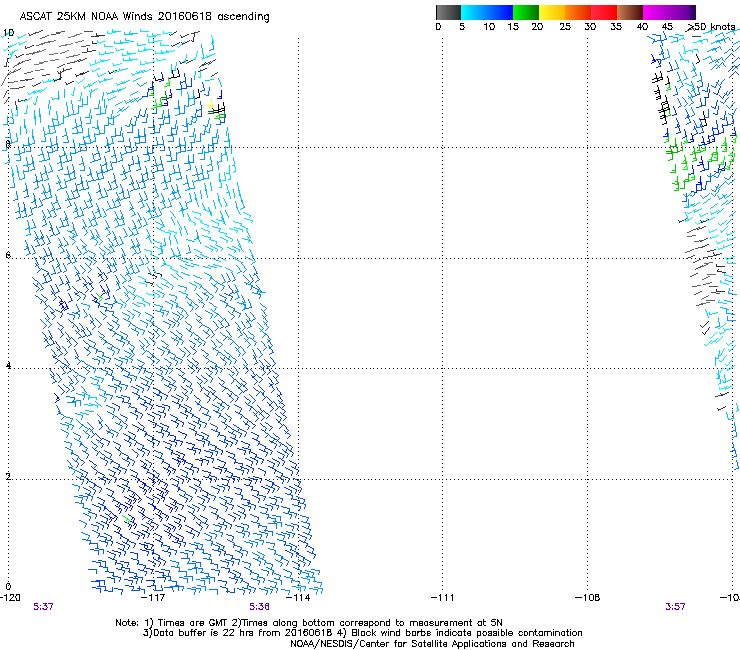The height and width of the screenshot is (650, 740).
Task: Click the title 'ASCAT 25KM NOAA Winds 20160618 ascending'
Action: 144,17
